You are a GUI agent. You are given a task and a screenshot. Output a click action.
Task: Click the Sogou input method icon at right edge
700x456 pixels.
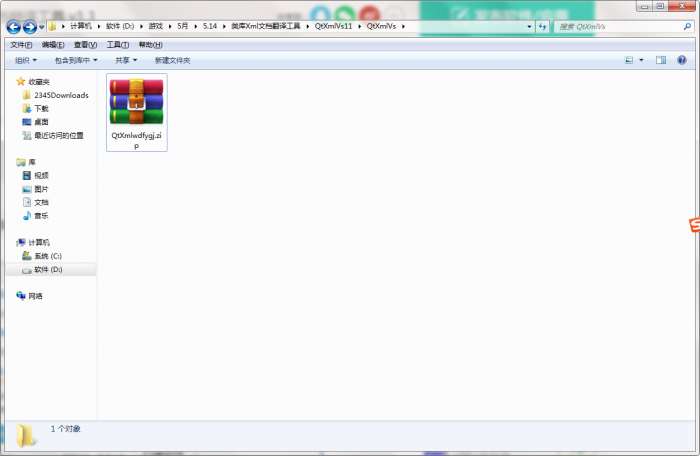(695, 225)
